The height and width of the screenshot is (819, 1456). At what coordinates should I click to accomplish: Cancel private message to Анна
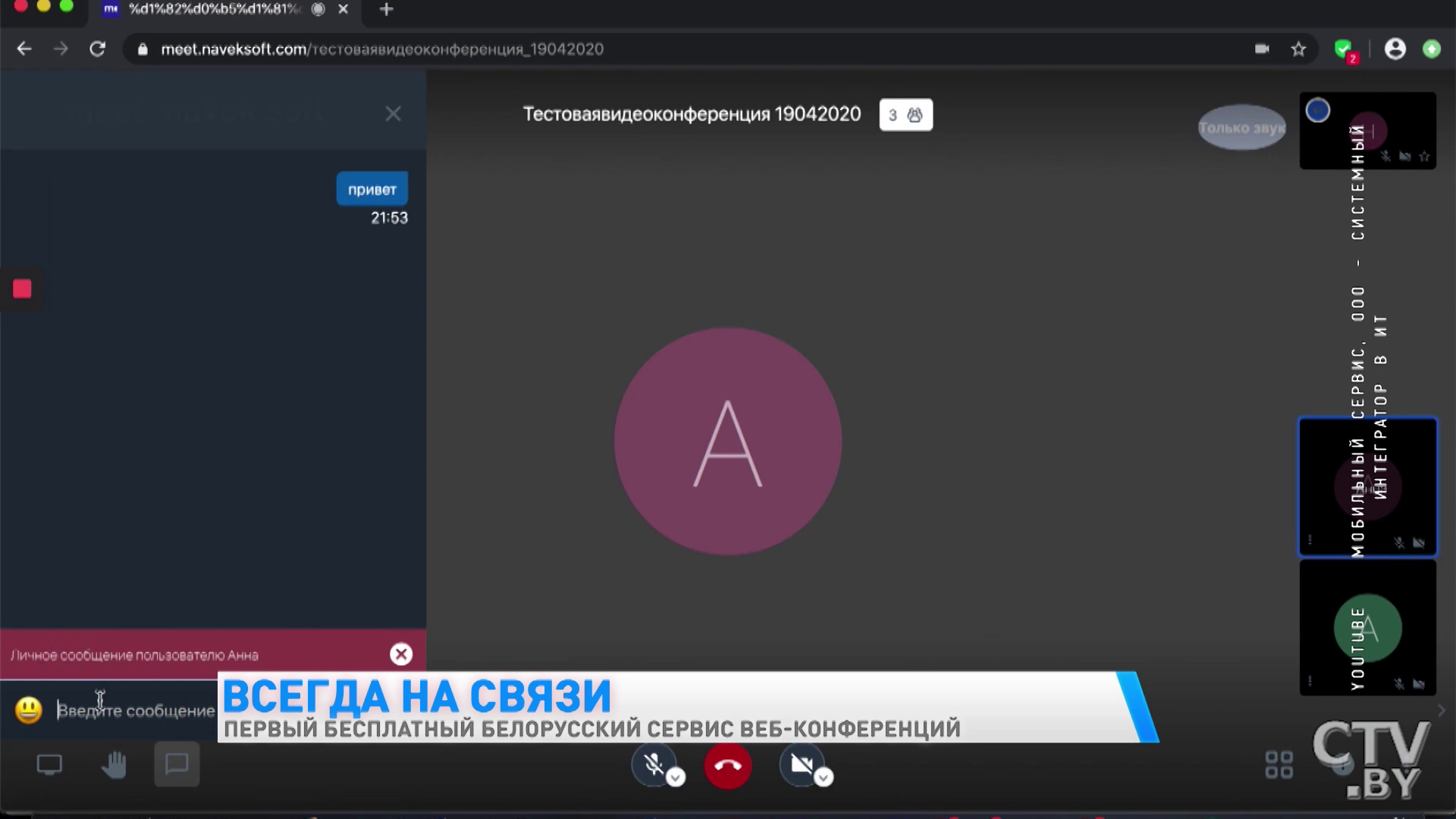tap(401, 654)
